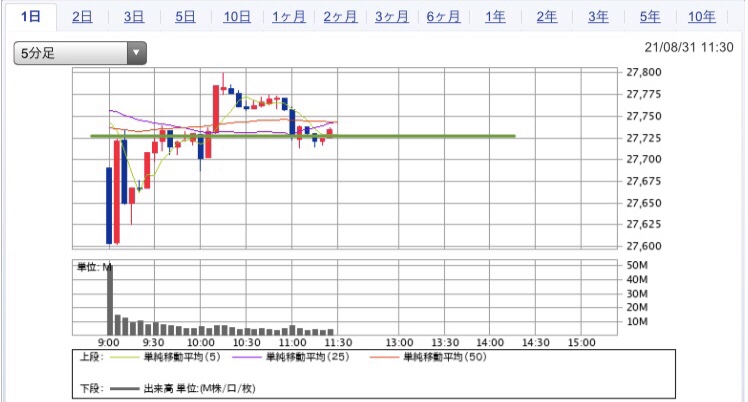748x402 pixels.
Task: Click the 21/08/31 11:30 timestamp
Action: coord(688,47)
